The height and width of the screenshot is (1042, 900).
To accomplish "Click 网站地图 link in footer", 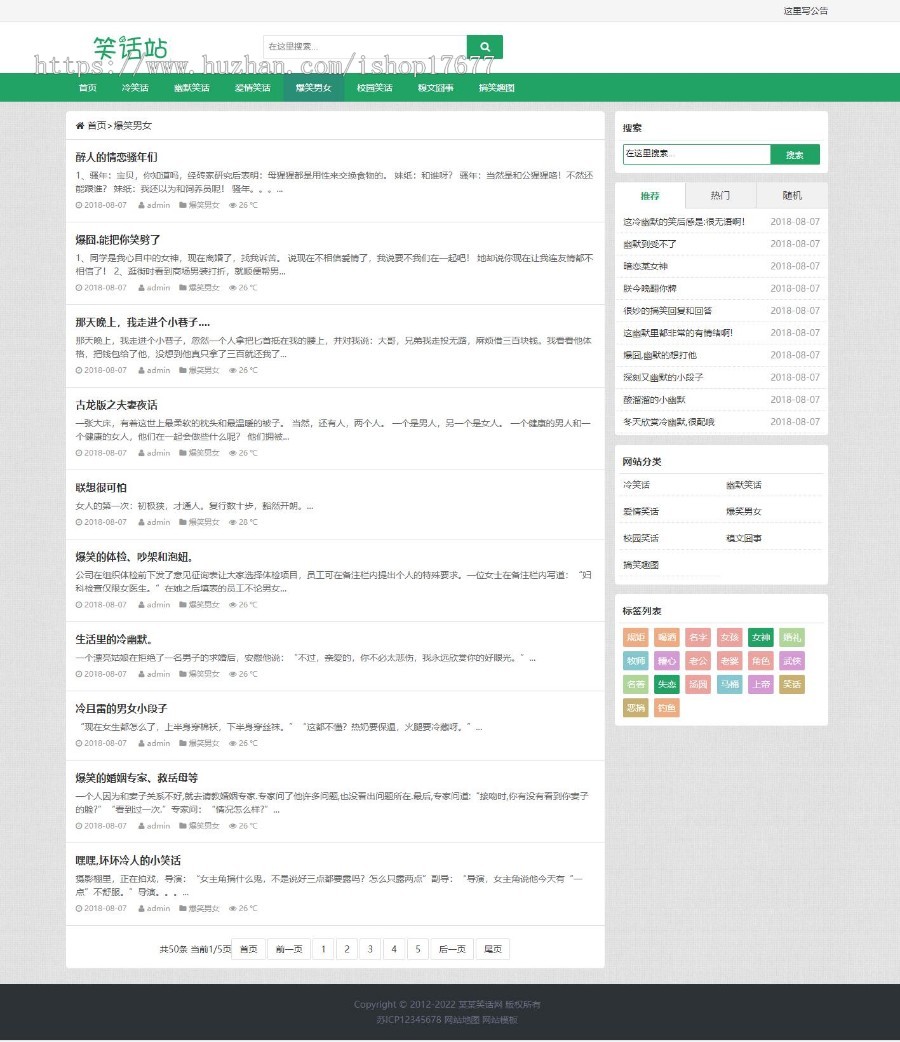I will click(x=462, y=1019).
